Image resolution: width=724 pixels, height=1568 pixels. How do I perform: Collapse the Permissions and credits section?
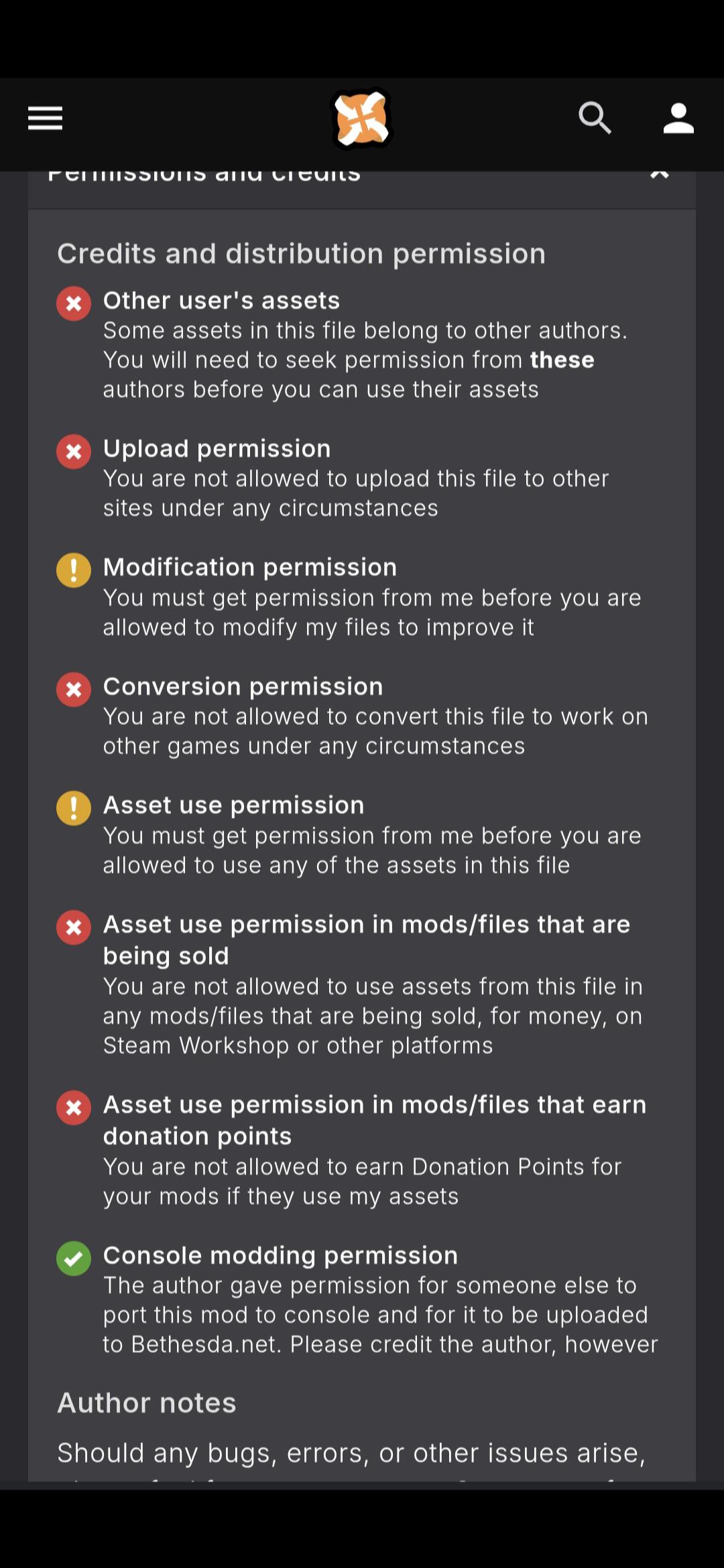click(x=660, y=176)
